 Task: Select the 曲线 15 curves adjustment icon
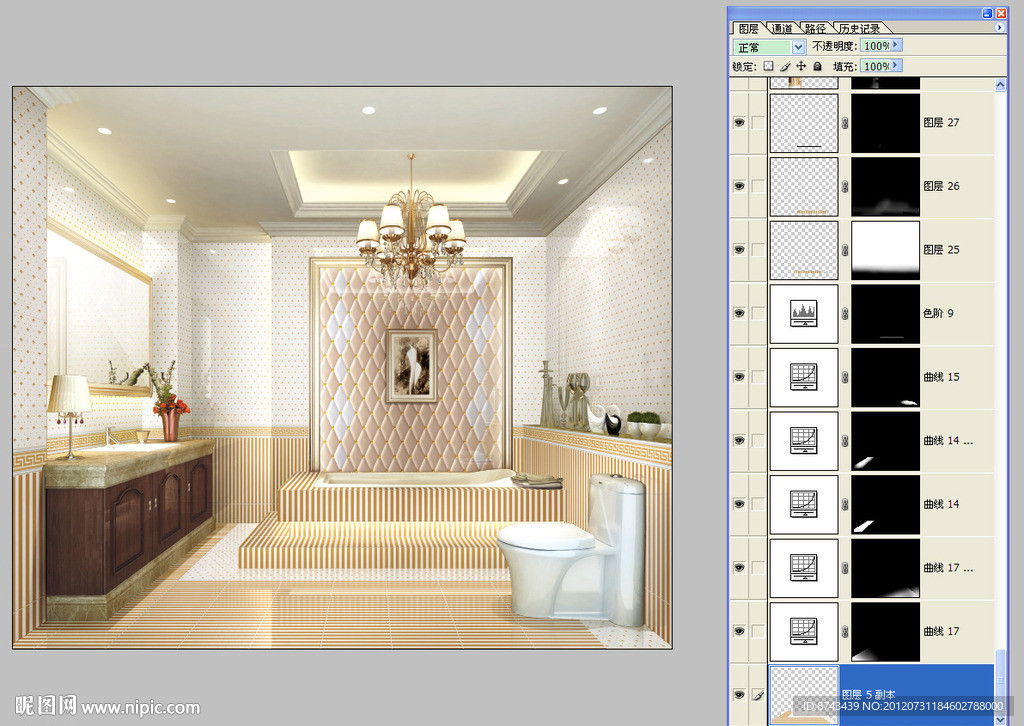[x=804, y=377]
